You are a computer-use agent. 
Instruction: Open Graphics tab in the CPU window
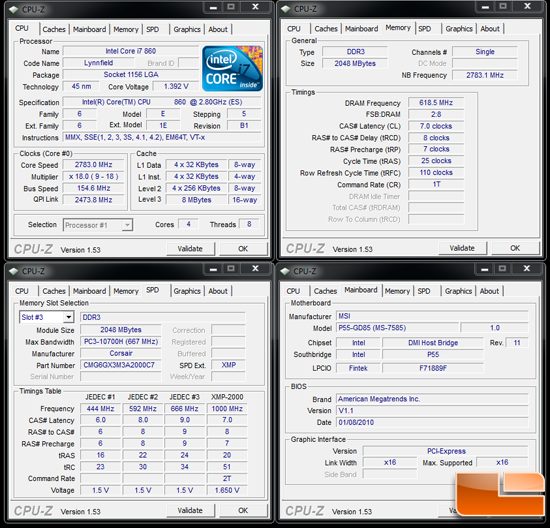click(187, 29)
